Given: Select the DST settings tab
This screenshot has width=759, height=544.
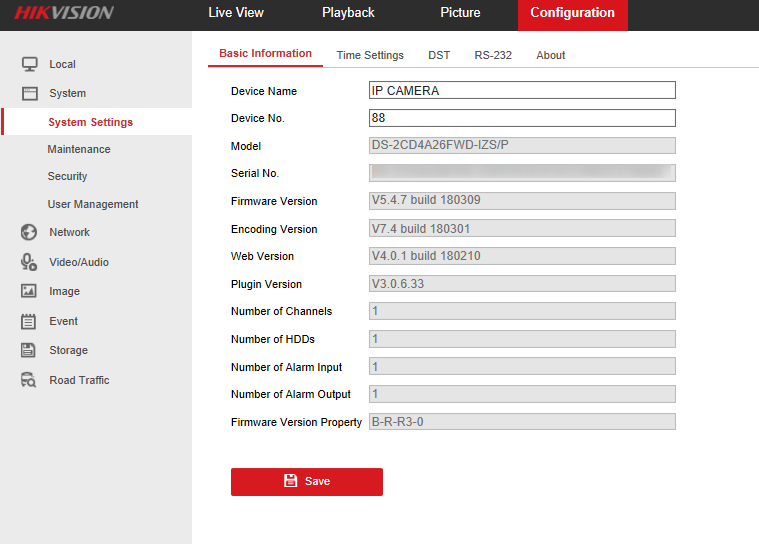Looking at the screenshot, I should tap(439, 55).
